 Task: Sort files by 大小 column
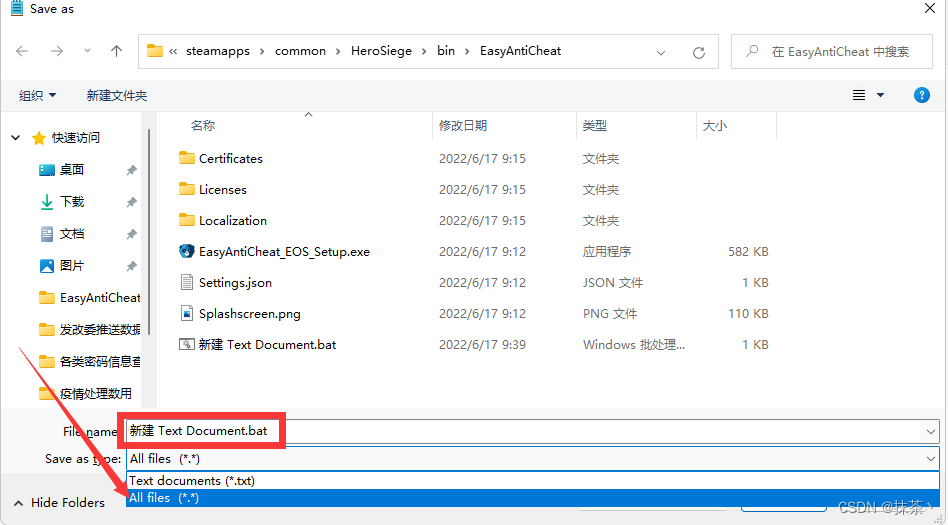(x=715, y=126)
